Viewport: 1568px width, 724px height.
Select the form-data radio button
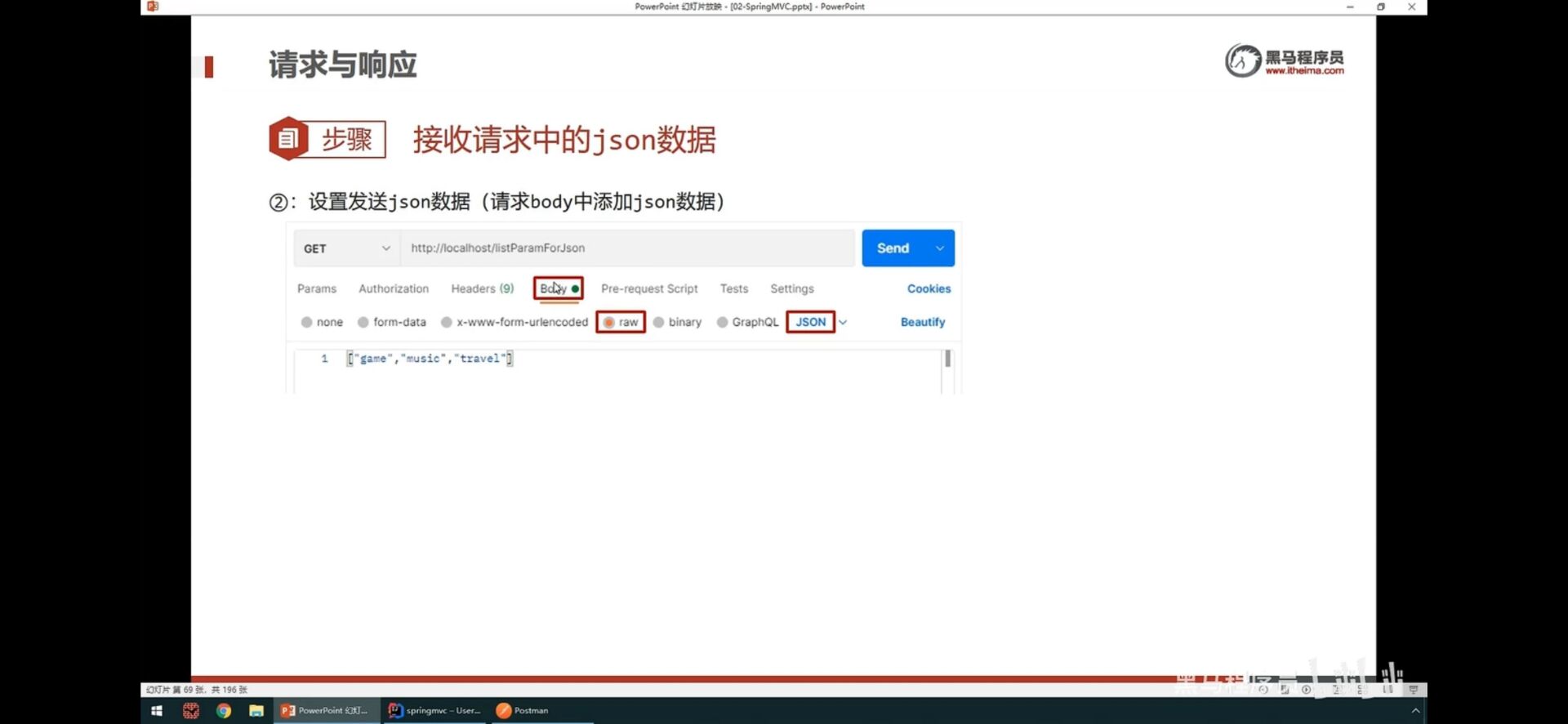pos(363,322)
